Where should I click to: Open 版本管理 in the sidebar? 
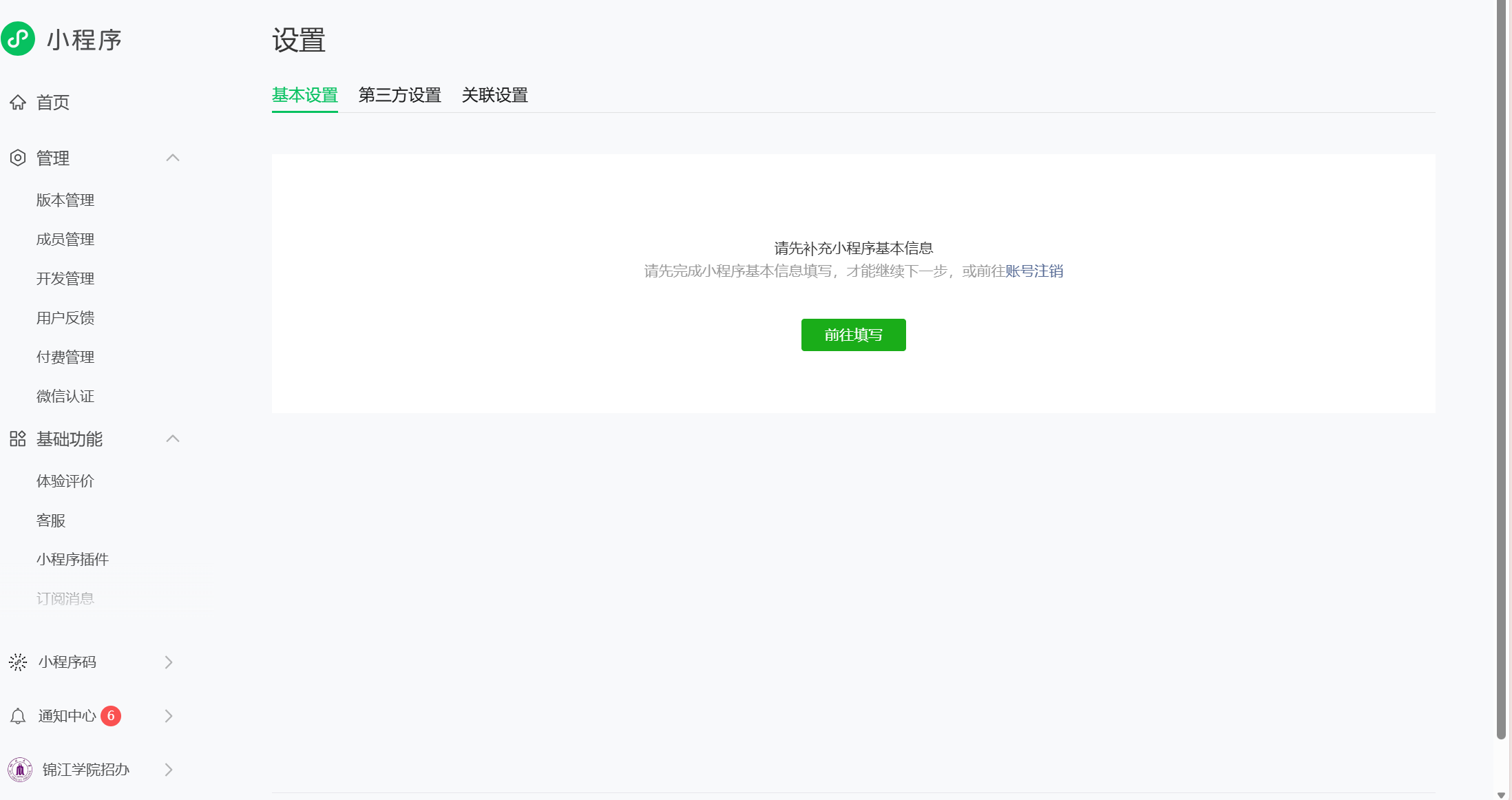pyautogui.click(x=65, y=200)
